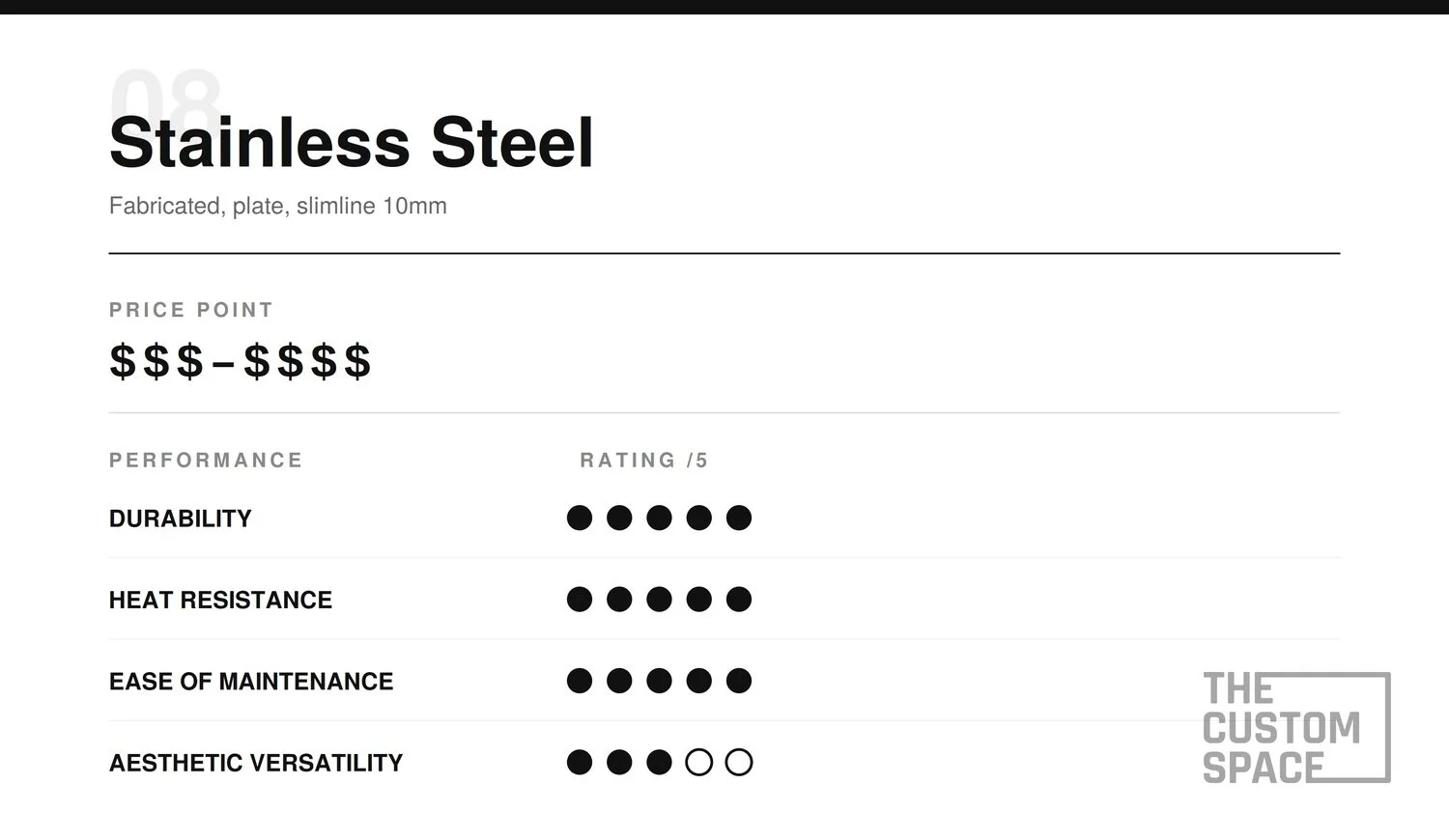
Task: Click the DURABILITY label
Action: click(x=181, y=518)
